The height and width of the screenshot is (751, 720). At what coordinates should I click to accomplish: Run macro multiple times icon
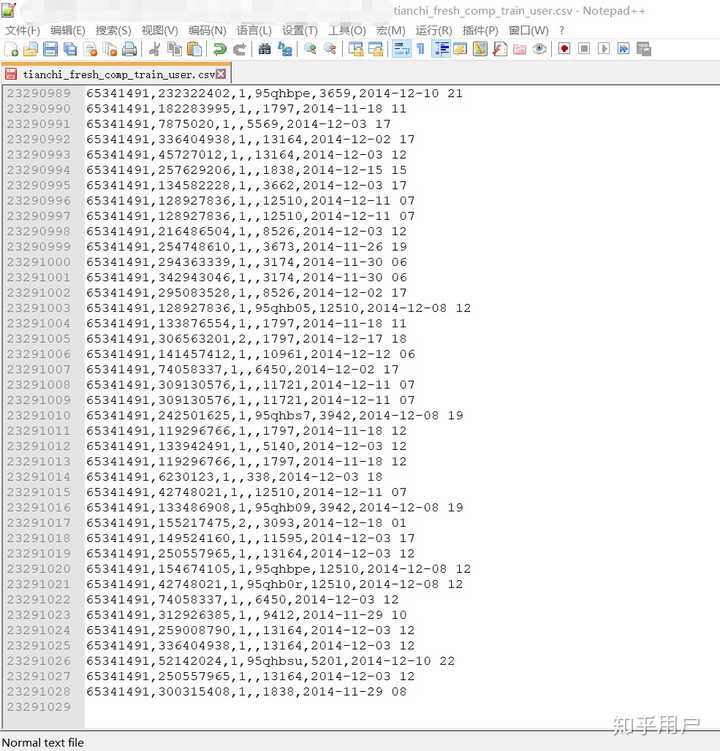coord(623,49)
